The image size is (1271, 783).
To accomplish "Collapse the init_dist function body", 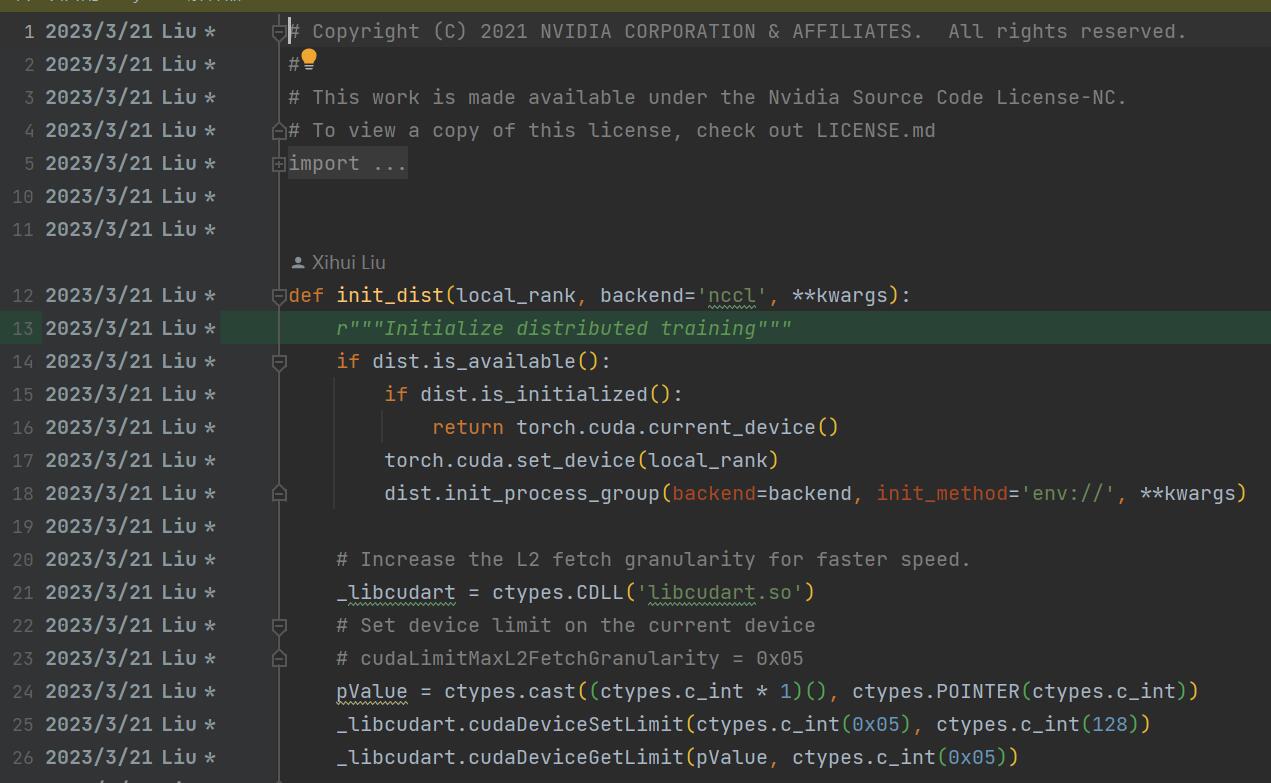I will click(x=279, y=295).
